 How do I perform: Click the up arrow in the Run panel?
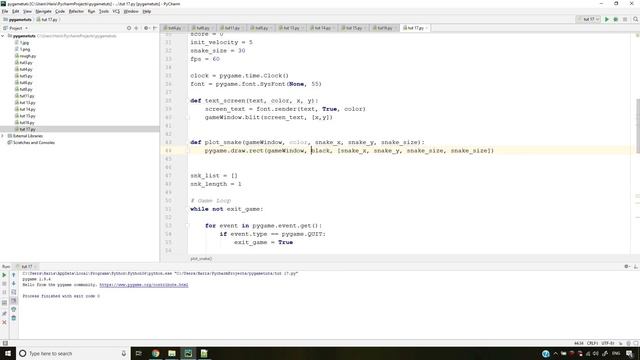coord(13,275)
